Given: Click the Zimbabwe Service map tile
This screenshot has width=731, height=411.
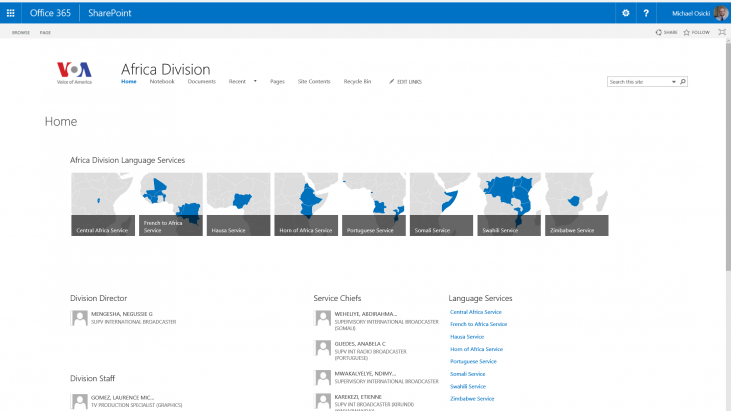Looking at the screenshot, I should click(x=577, y=204).
